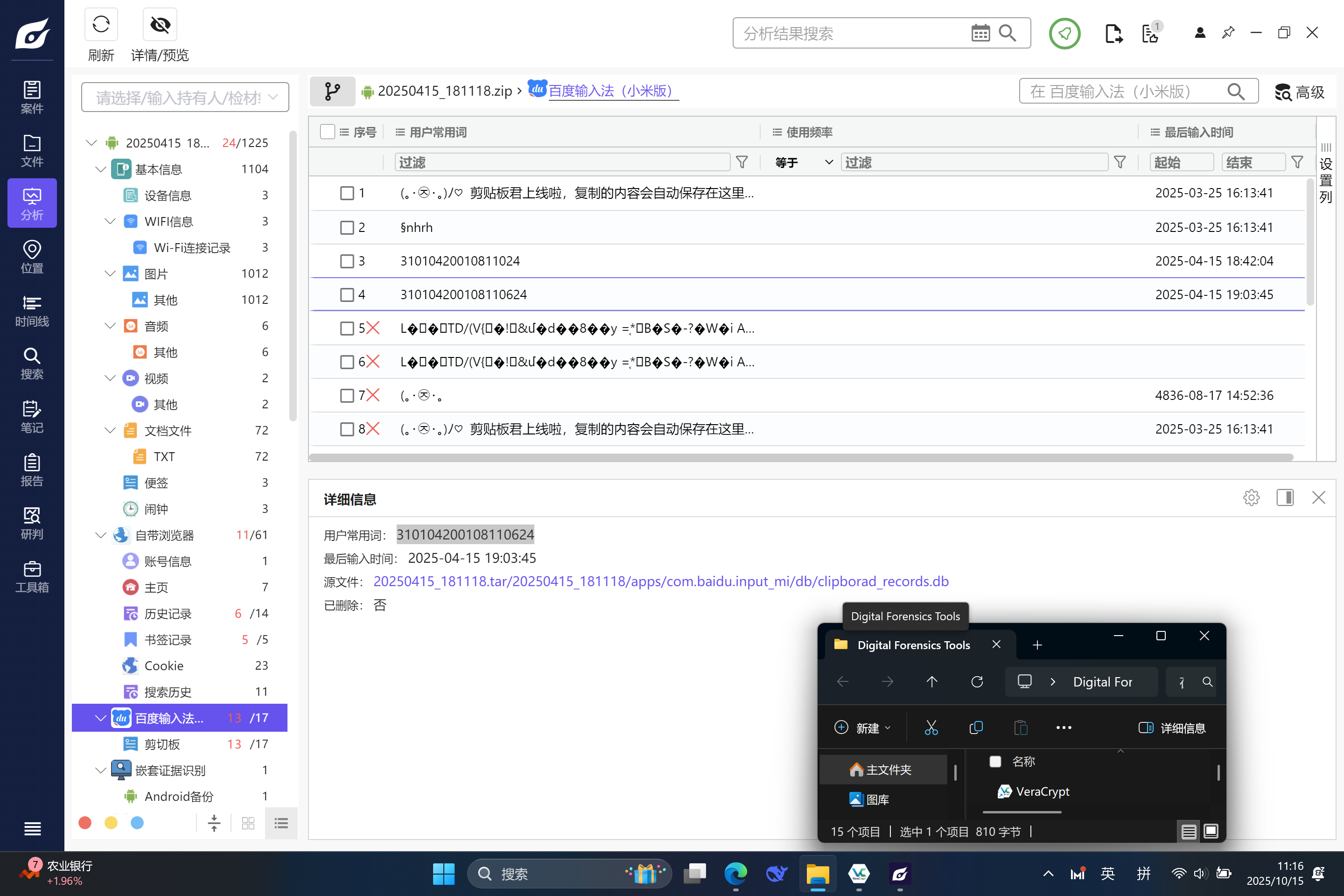This screenshot has height=896, width=1344.
Task: Click the red color tag dot
Action: pos(85,823)
